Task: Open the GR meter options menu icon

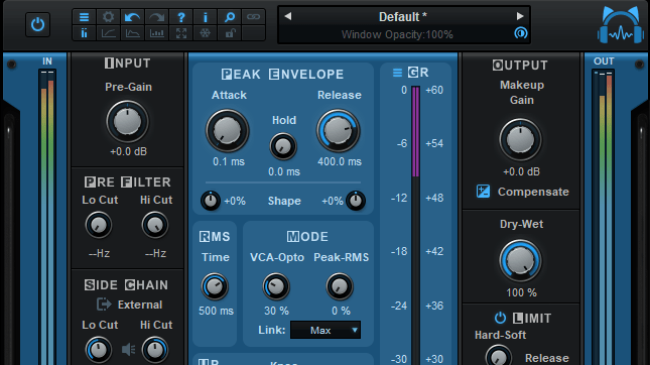Action: (397, 73)
